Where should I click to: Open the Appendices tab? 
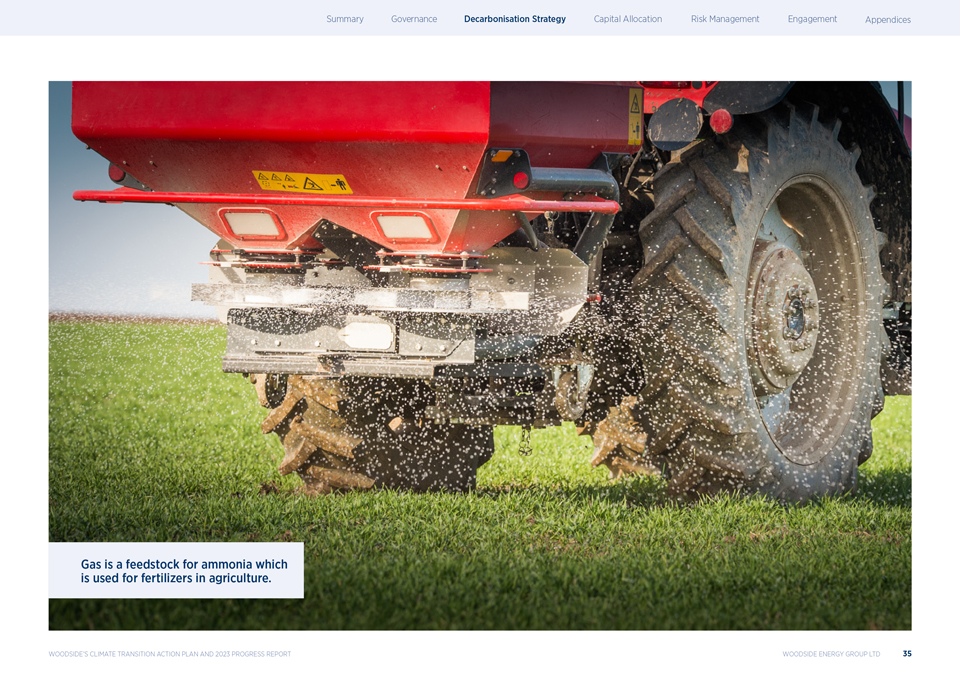[x=888, y=20]
